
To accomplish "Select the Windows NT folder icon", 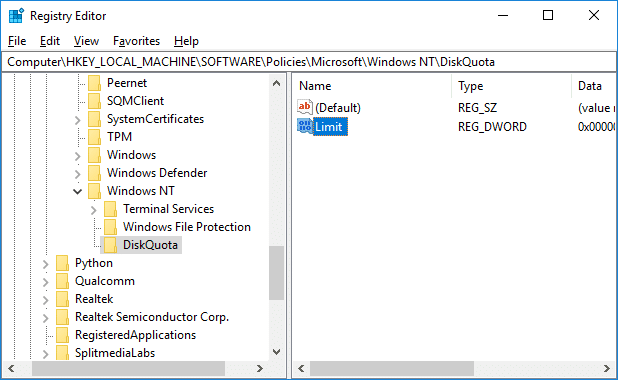I will pos(95,191).
